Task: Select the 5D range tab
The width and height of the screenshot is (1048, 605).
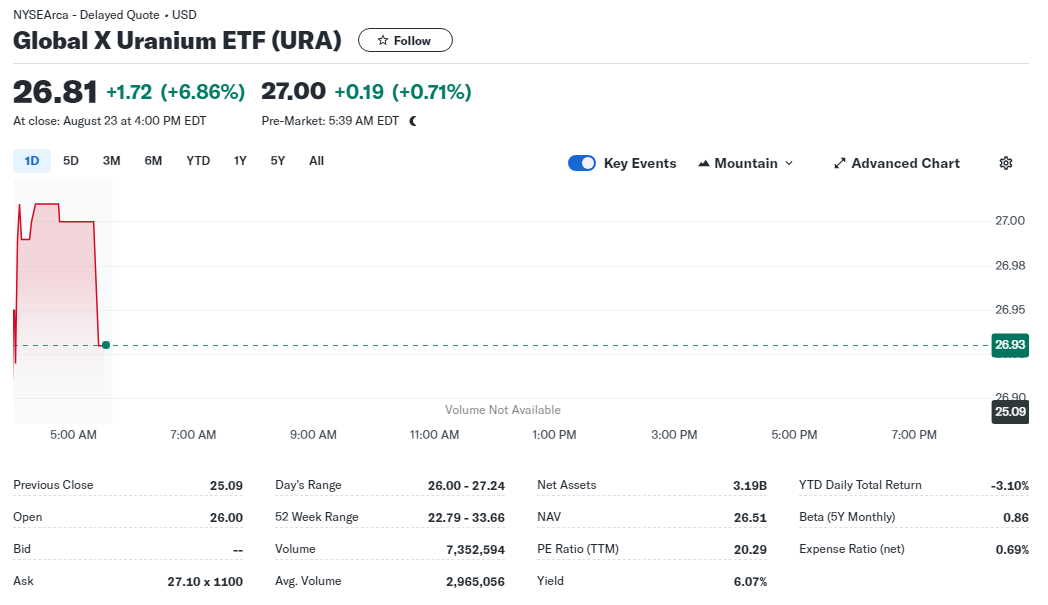Action: (x=71, y=161)
